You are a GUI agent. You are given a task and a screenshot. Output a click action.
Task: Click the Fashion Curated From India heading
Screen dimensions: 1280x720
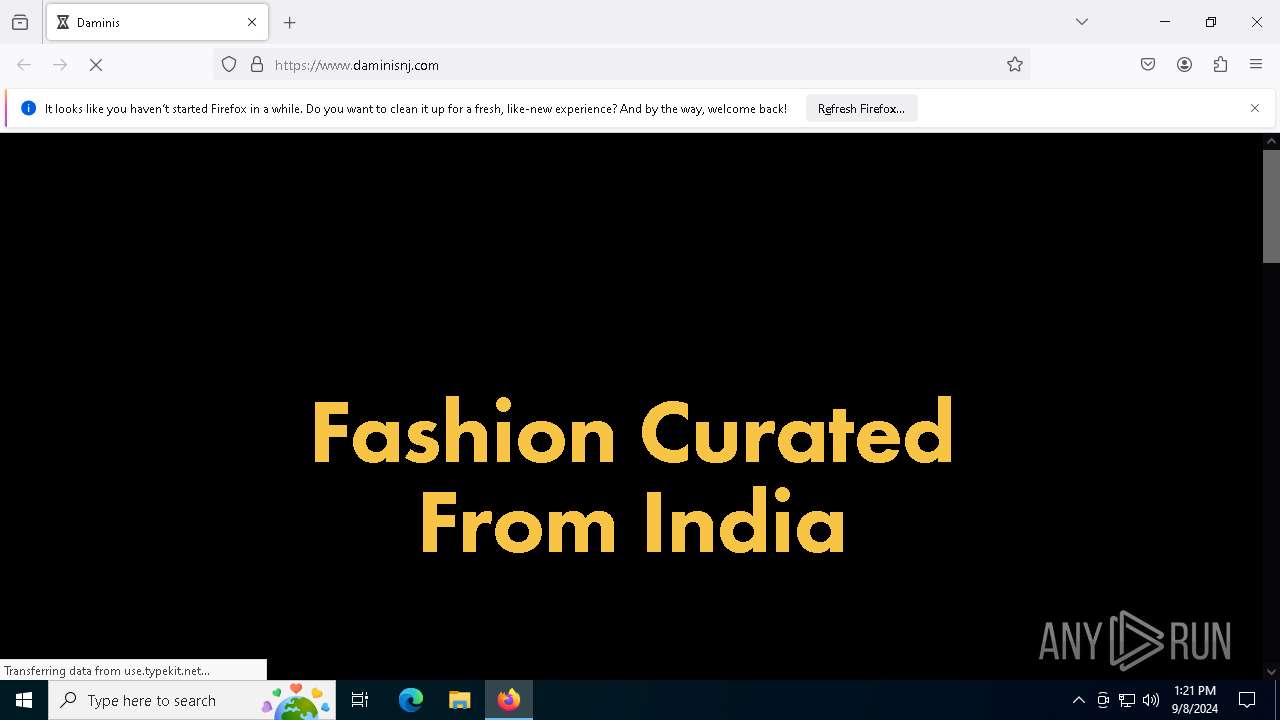tap(632, 476)
